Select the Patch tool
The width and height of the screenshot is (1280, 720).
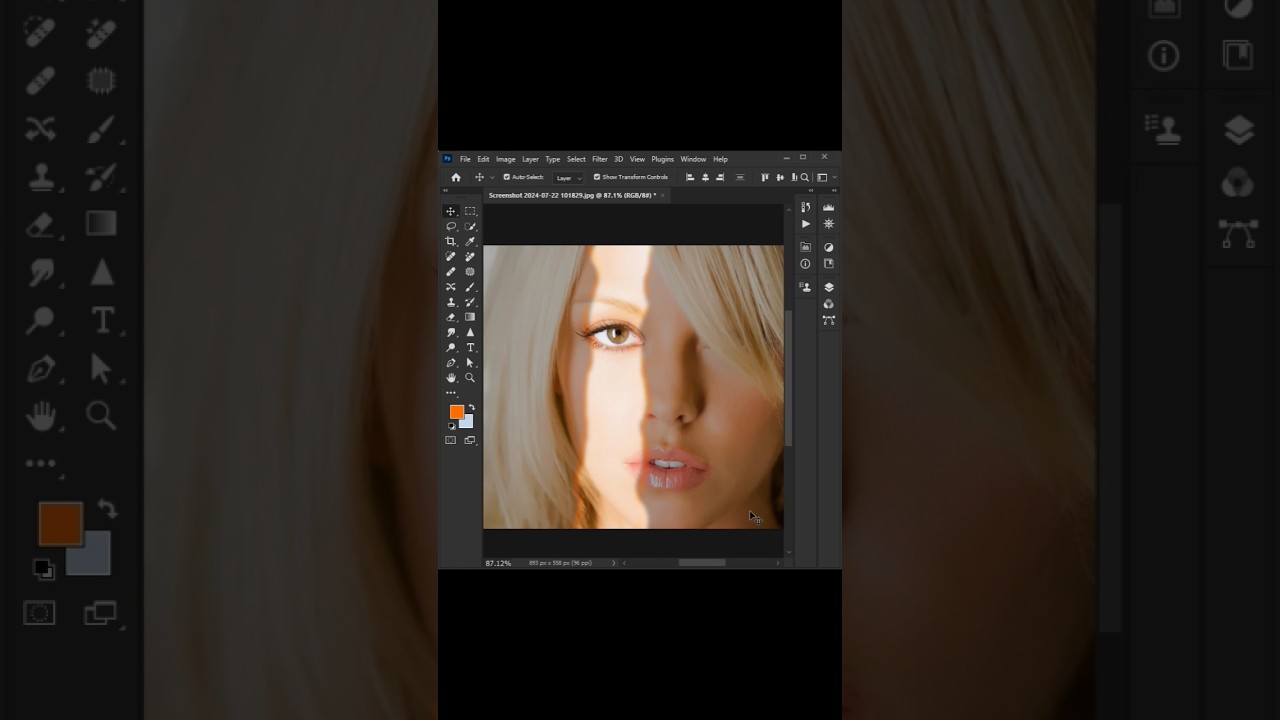(470, 272)
